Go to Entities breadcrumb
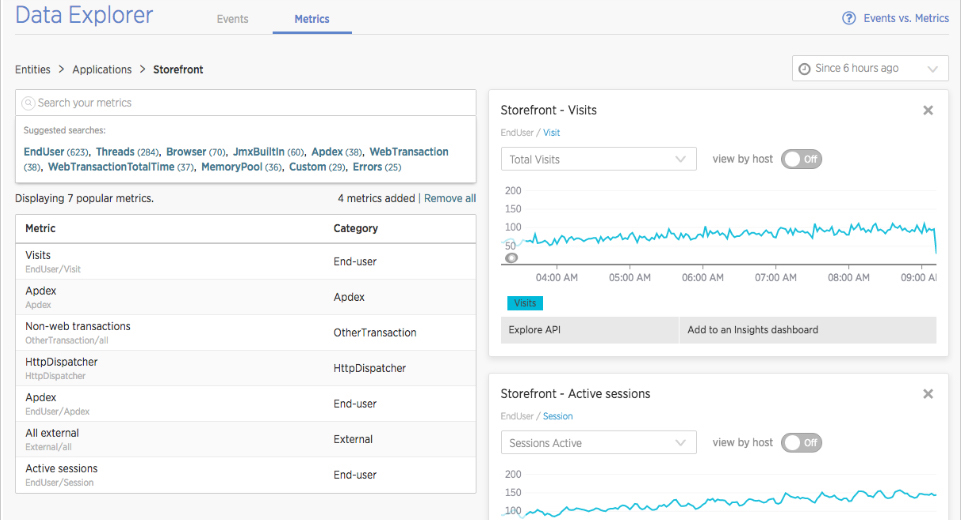Screen dimensions: 961x520 pyautogui.click(x=32, y=69)
